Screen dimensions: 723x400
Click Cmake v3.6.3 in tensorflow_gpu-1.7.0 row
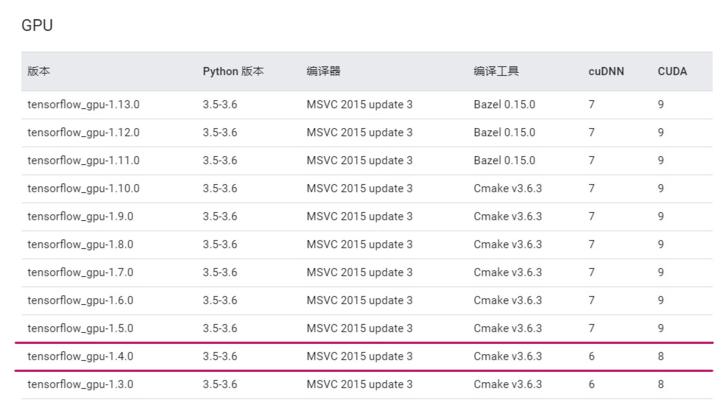coord(508,272)
